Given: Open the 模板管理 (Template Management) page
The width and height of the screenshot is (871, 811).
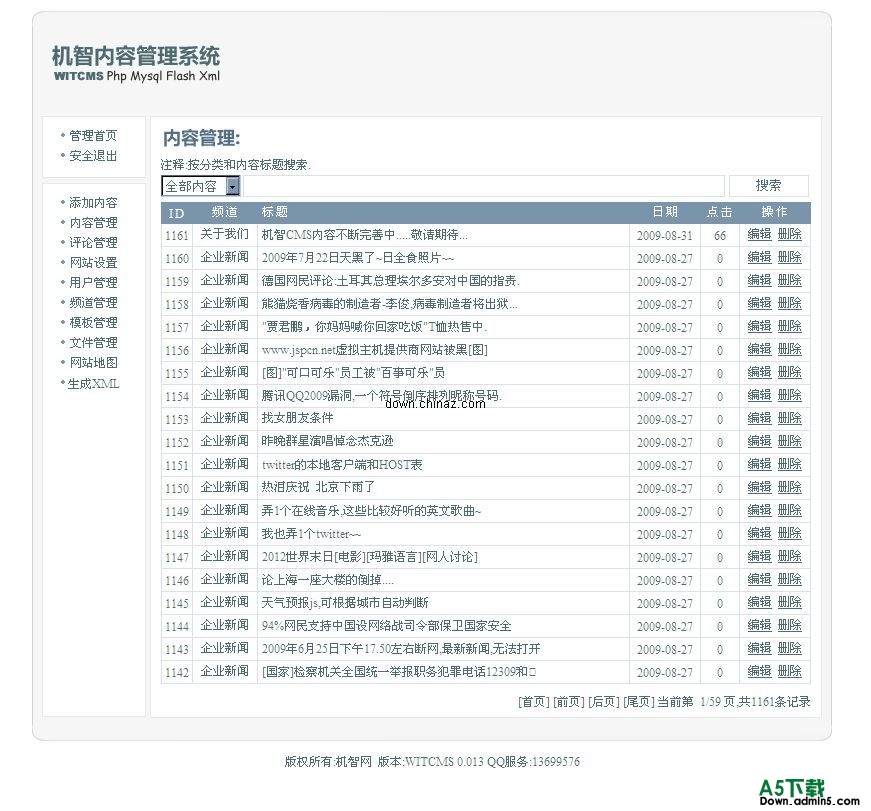Looking at the screenshot, I should coord(94,322).
